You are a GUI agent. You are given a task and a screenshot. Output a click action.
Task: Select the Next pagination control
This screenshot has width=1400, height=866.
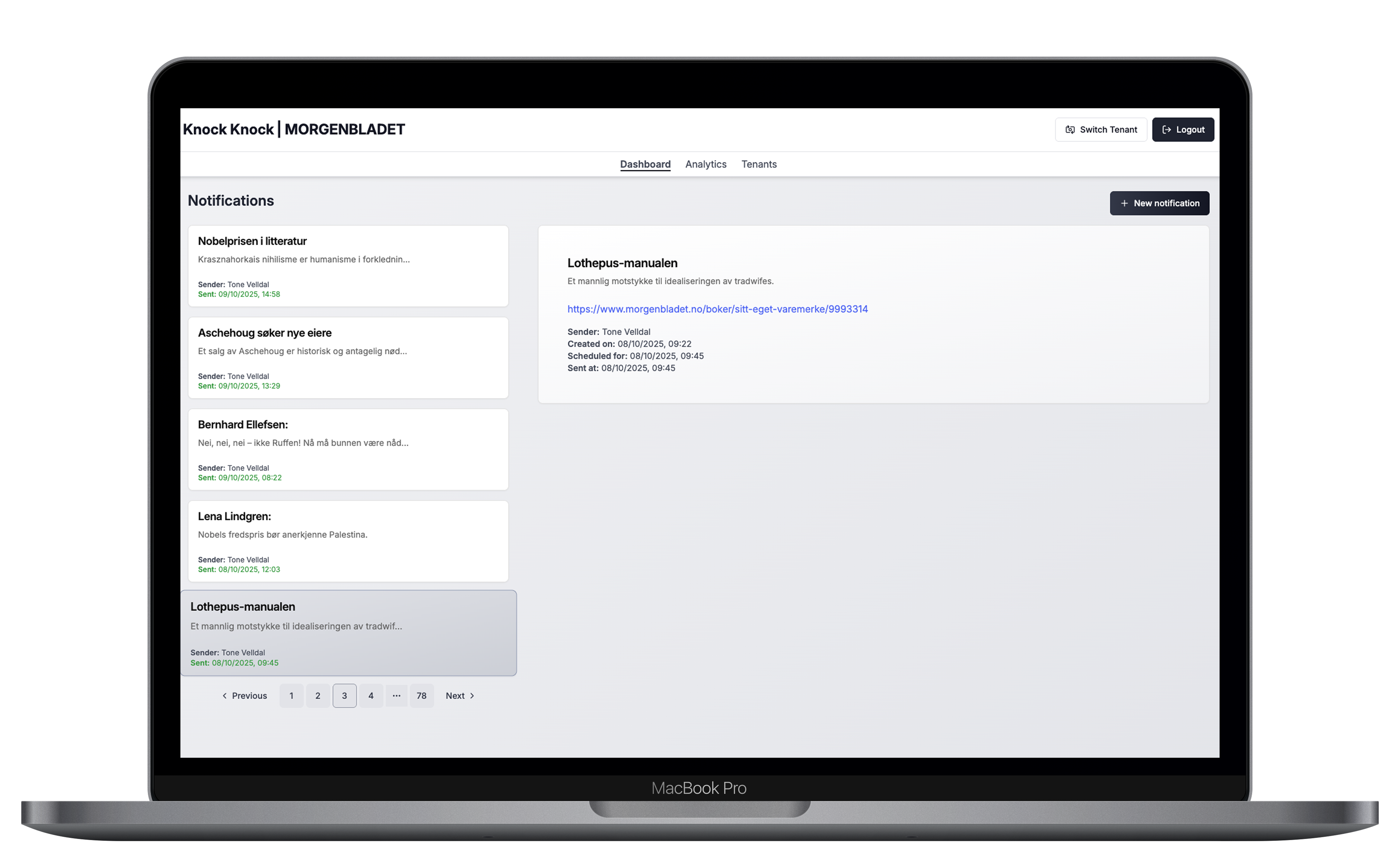coord(455,695)
